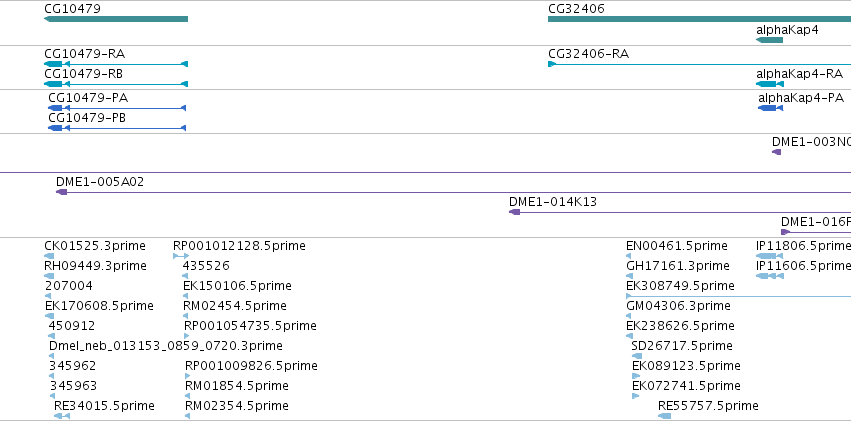Click the alphaKap4-PA protein glyph

pos(770,108)
